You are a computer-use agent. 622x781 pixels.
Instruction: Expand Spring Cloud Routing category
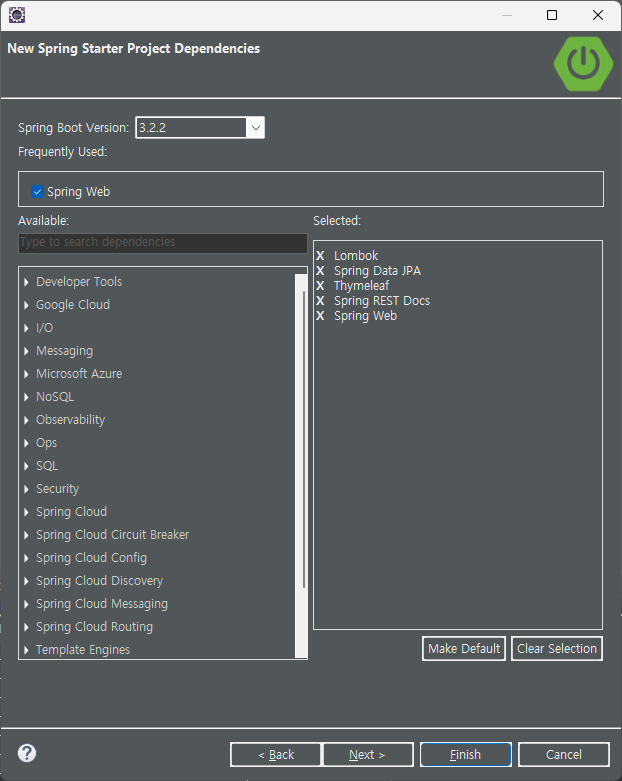click(x=26, y=627)
